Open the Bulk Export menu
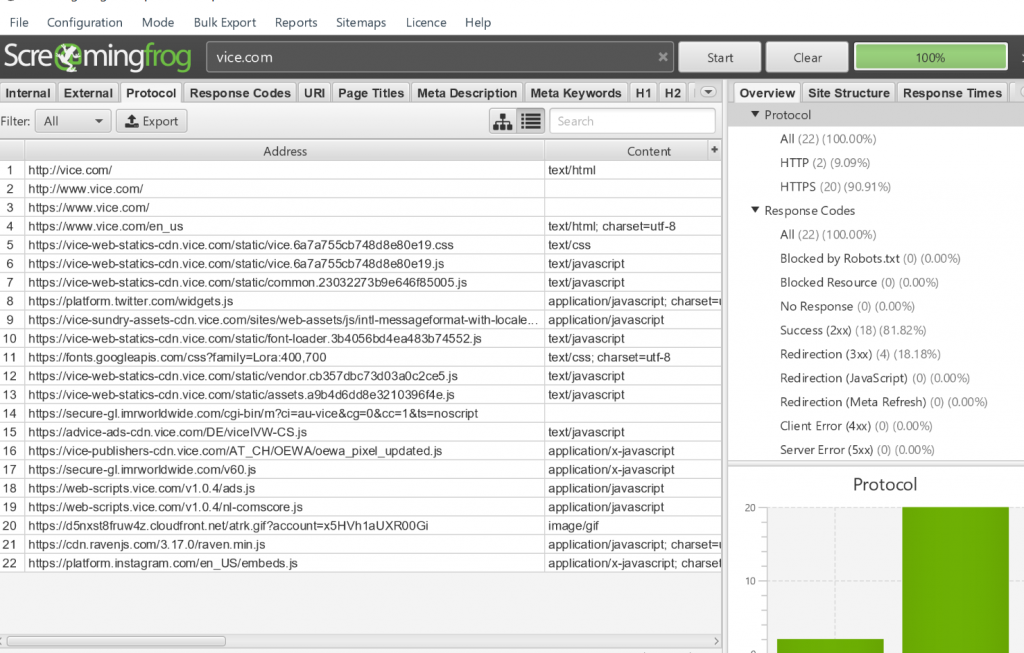 (x=225, y=22)
